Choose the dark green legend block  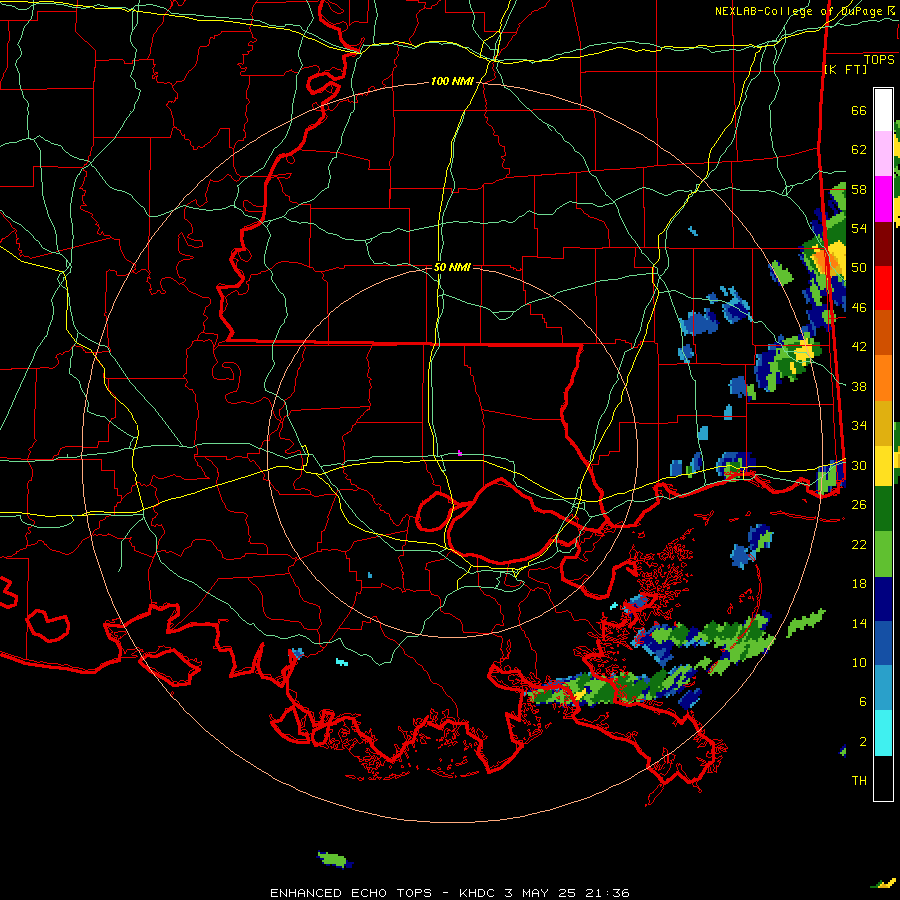pos(883,509)
